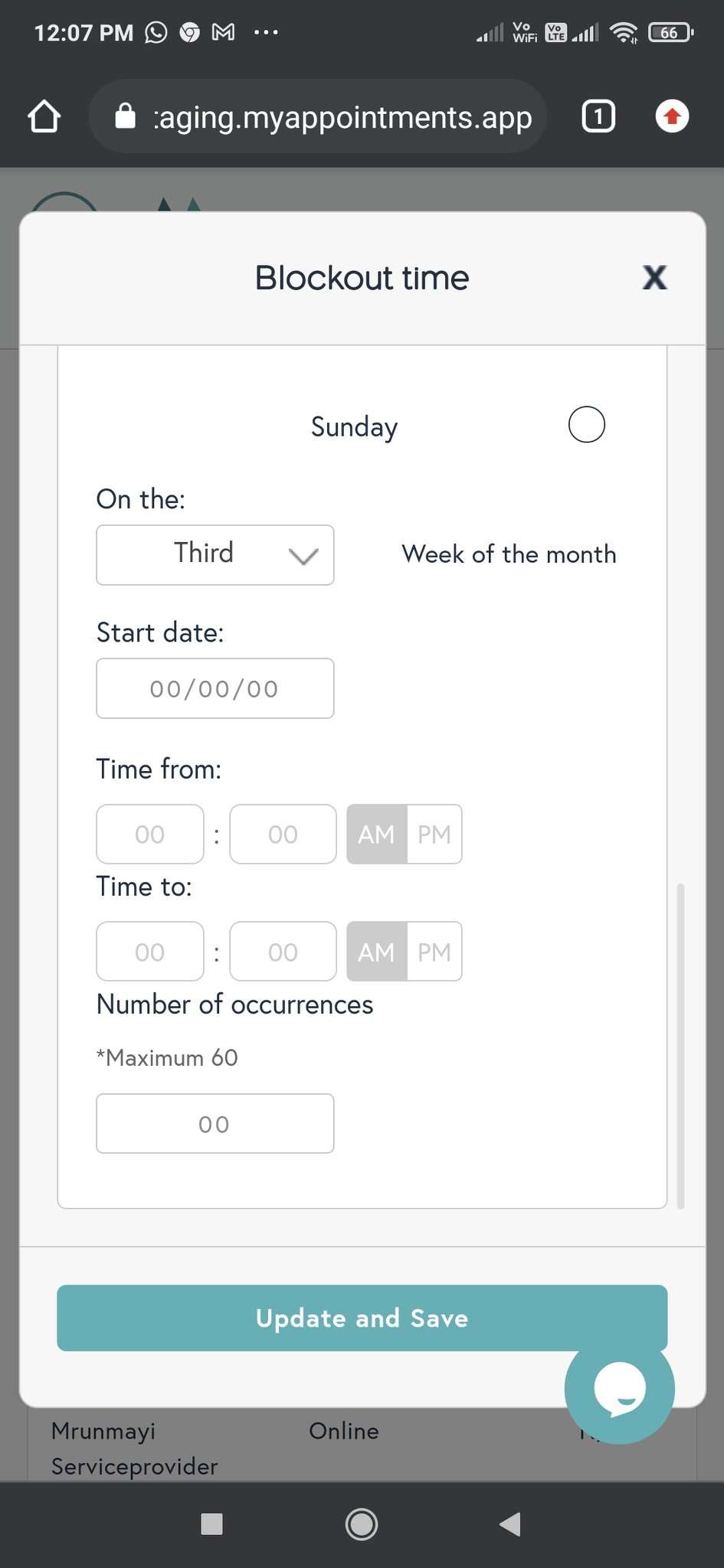Viewport: 724px width, 1568px height.
Task: Focus the Number of occurrences field
Action: (215, 1123)
